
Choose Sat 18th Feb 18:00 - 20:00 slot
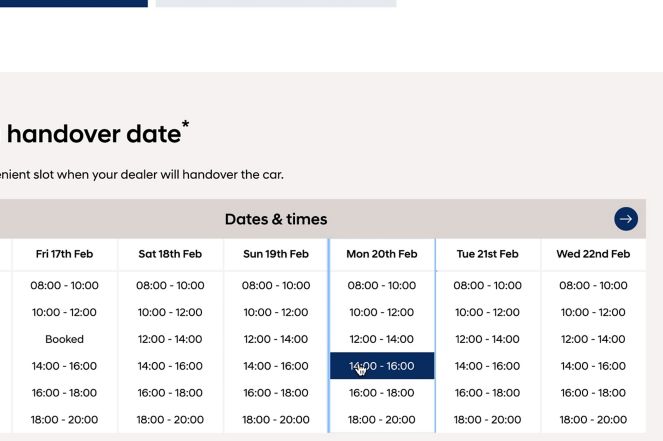tap(170, 420)
